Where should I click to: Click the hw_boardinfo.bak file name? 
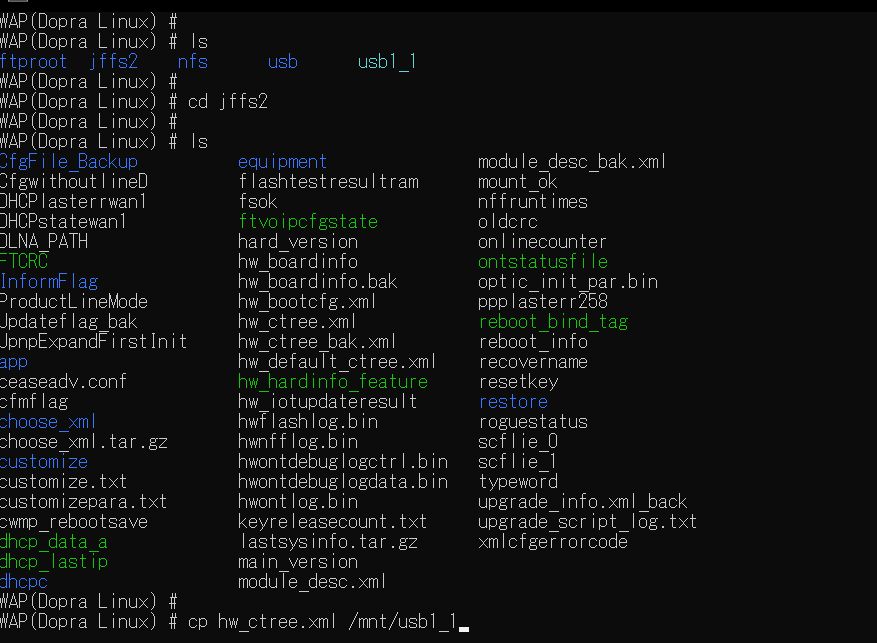317,281
